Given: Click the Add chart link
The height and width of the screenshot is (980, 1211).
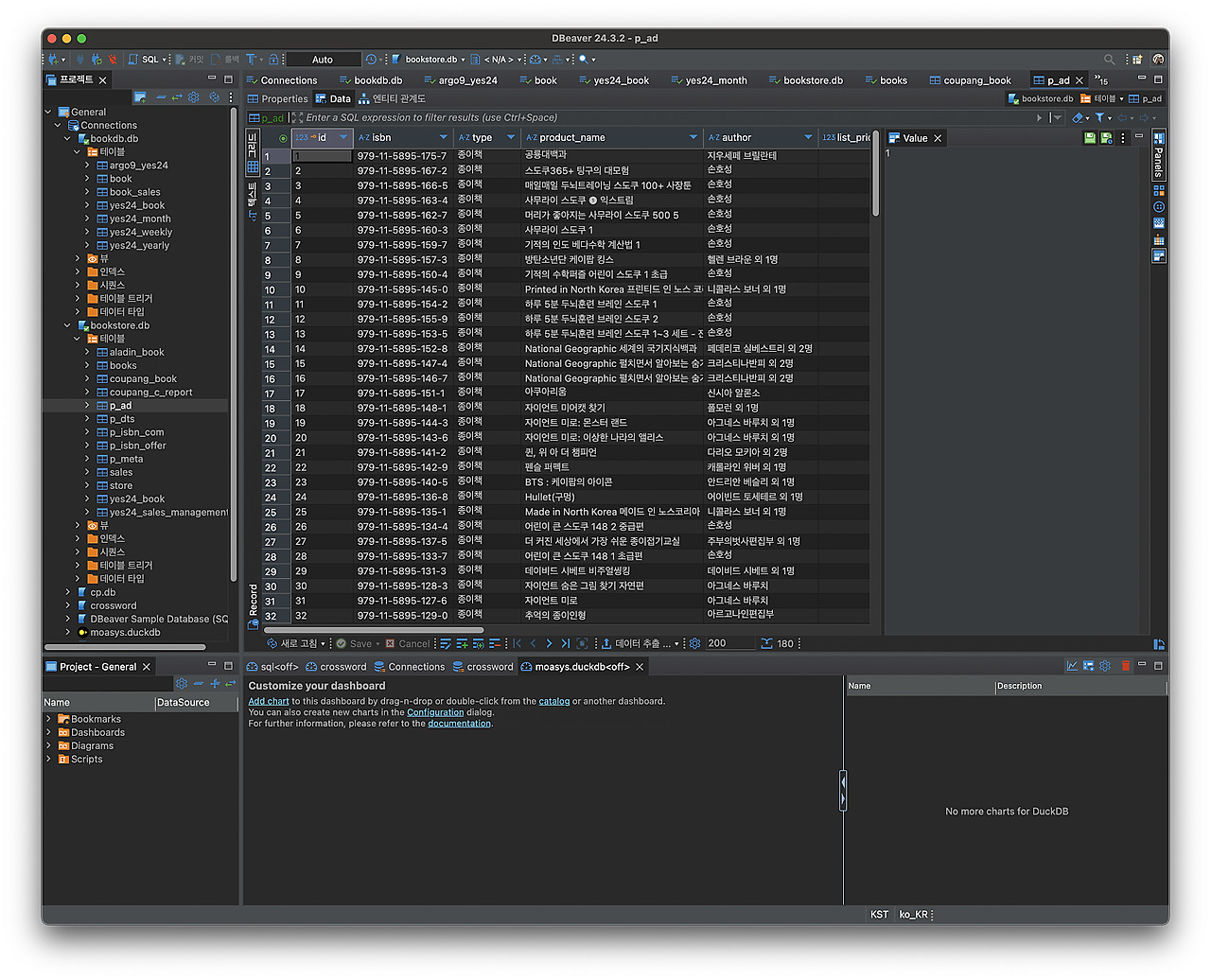Looking at the screenshot, I should (x=269, y=702).
